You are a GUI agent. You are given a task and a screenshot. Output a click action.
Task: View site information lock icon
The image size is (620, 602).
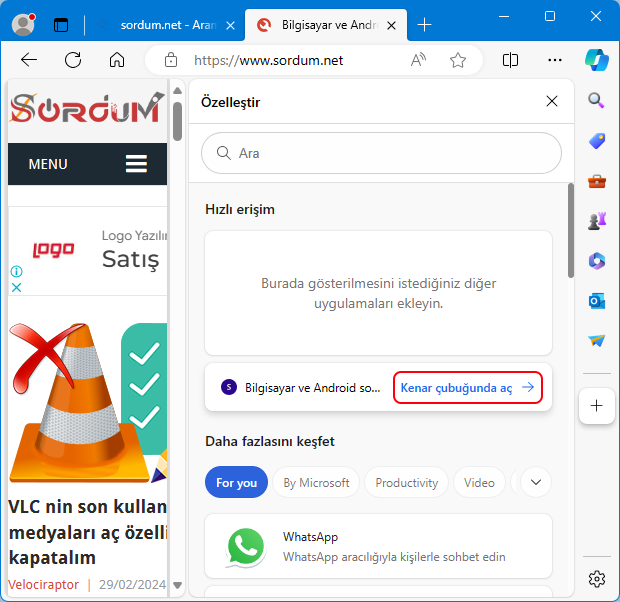171,60
